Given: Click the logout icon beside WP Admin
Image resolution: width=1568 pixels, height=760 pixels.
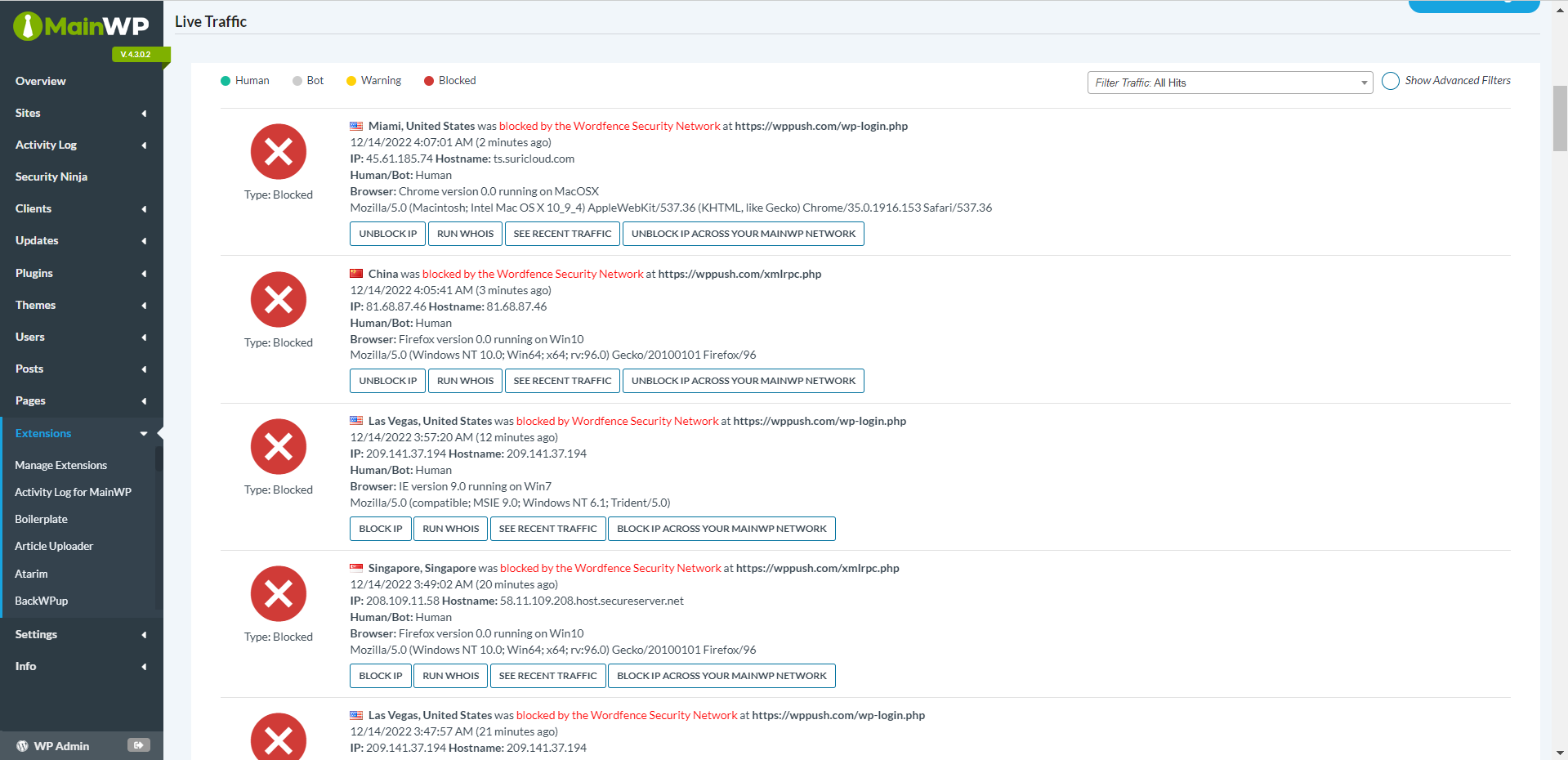Looking at the screenshot, I should coord(139,745).
